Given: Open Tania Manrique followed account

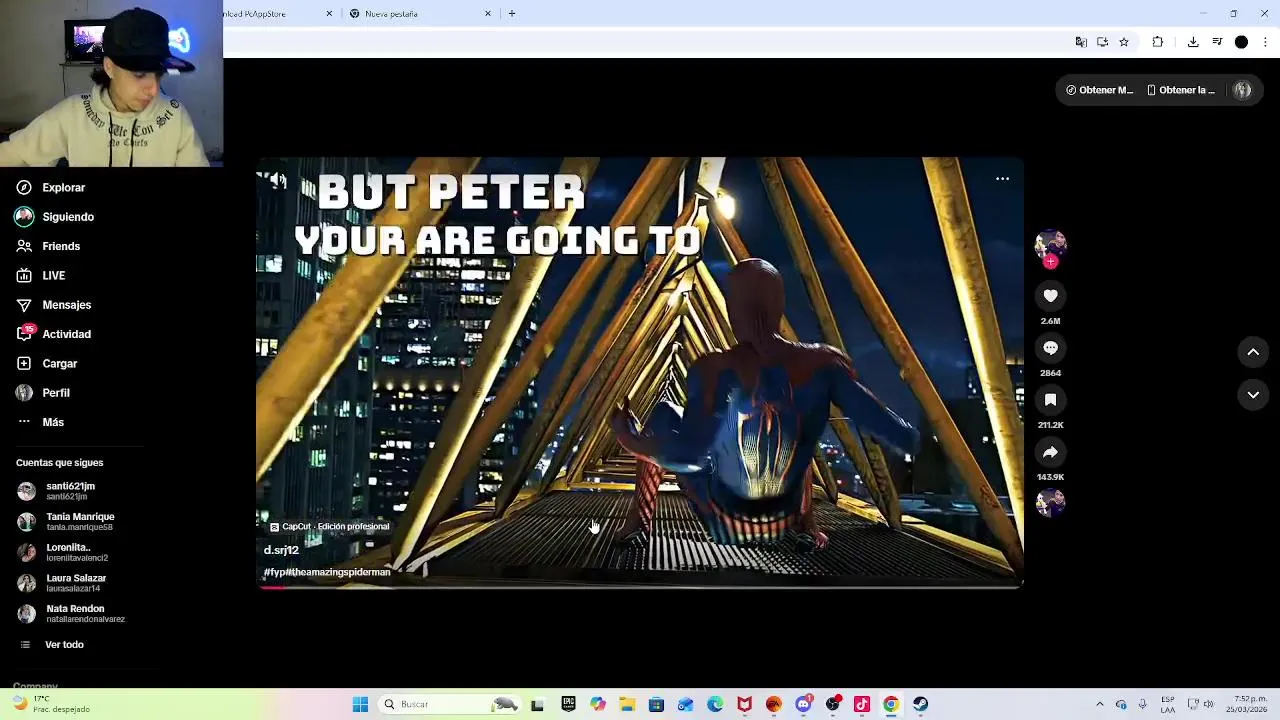Looking at the screenshot, I should coord(66,522).
